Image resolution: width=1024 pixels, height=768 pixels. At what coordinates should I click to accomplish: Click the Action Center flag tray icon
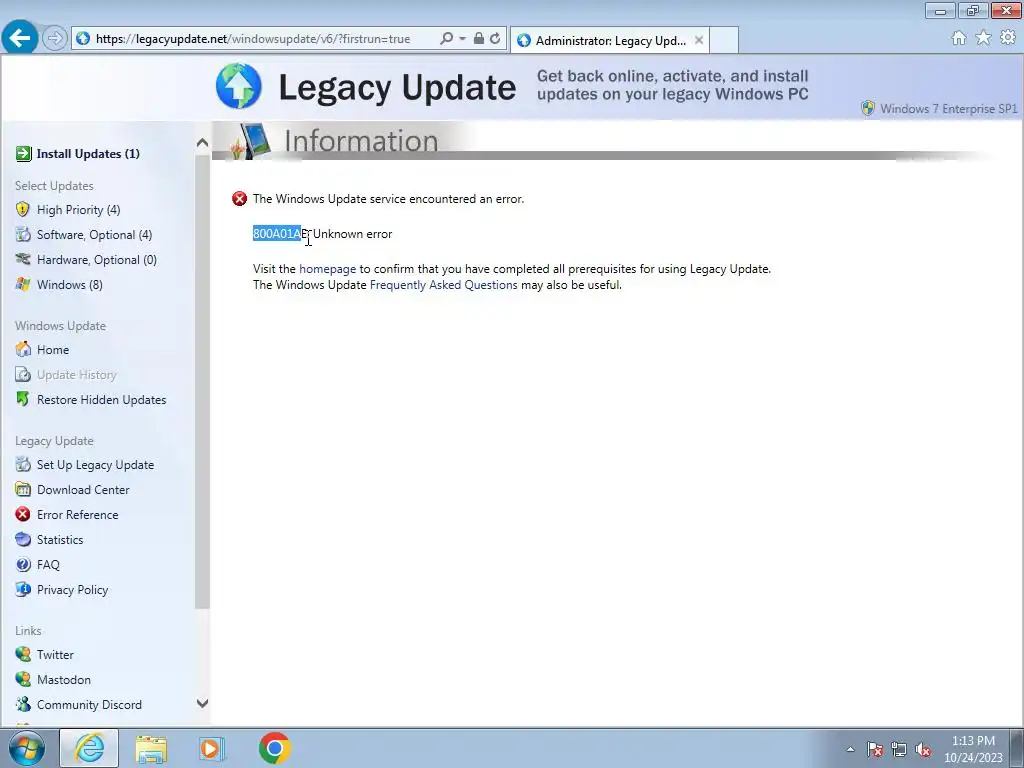coord(875,750)
